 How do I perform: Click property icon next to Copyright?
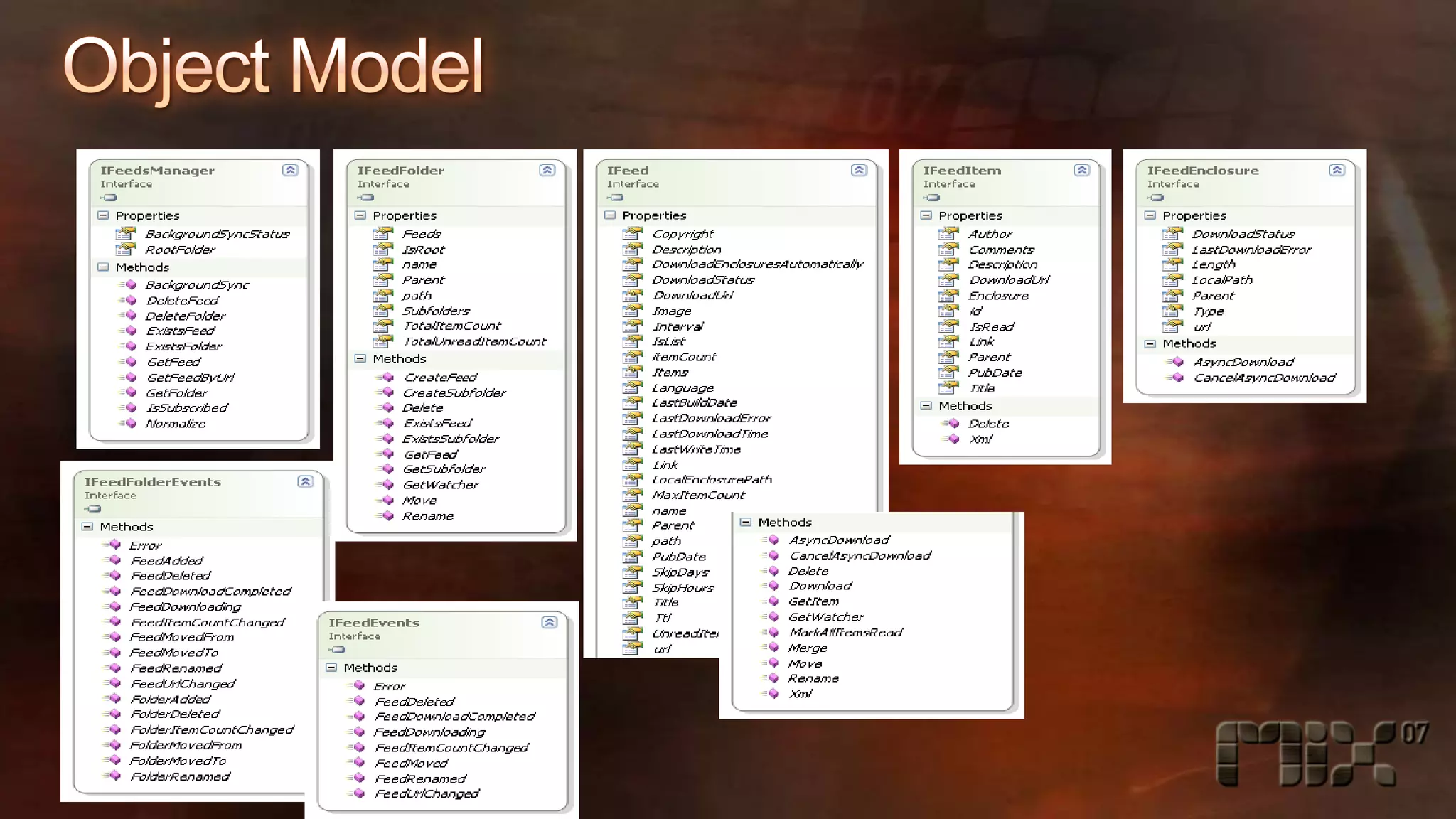(632, 234)
